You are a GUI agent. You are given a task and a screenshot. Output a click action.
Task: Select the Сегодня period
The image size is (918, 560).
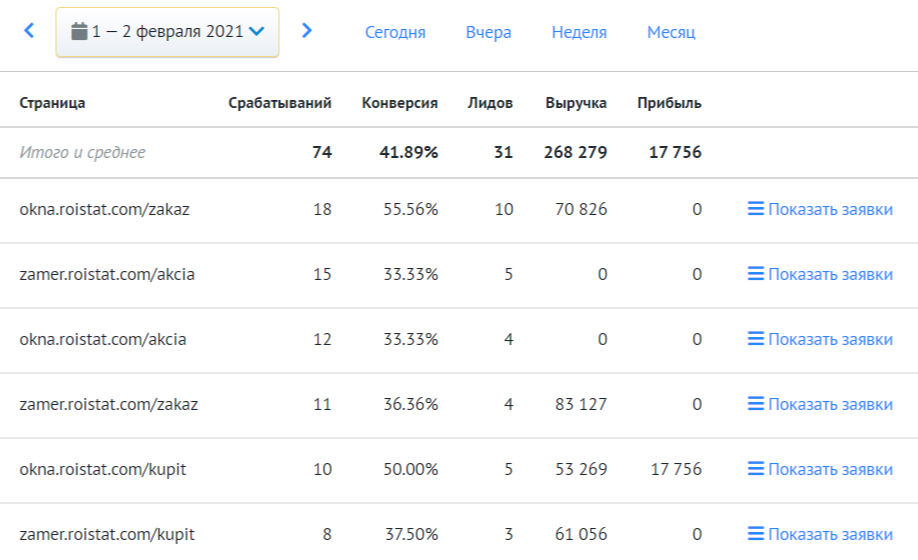[x=395, y=32]
